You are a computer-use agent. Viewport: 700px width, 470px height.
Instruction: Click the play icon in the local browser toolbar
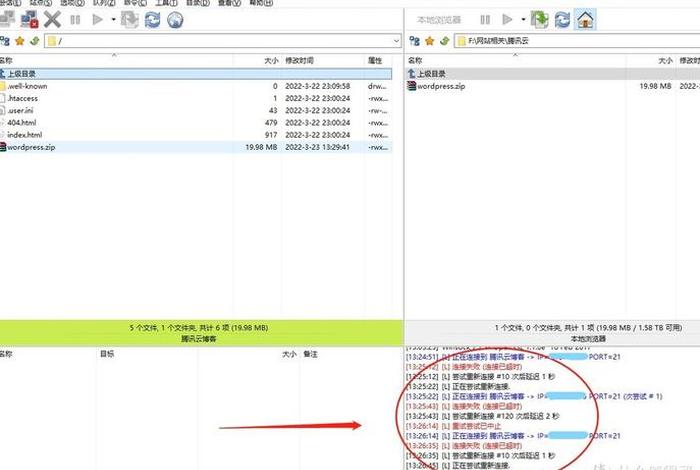507,19
